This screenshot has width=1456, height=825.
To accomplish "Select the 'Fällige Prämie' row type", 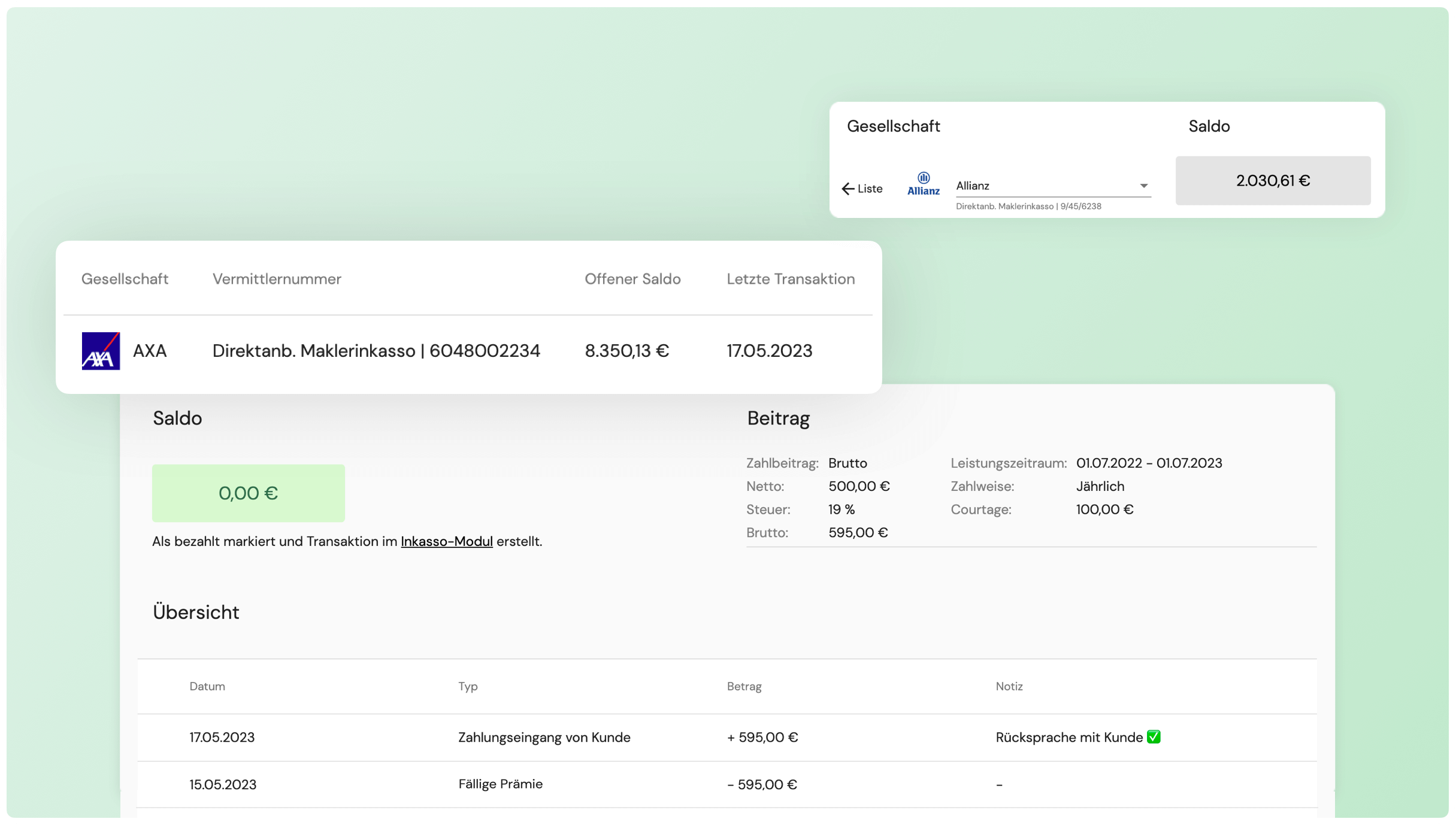I will pyautogui.click(x=500, y=784).
